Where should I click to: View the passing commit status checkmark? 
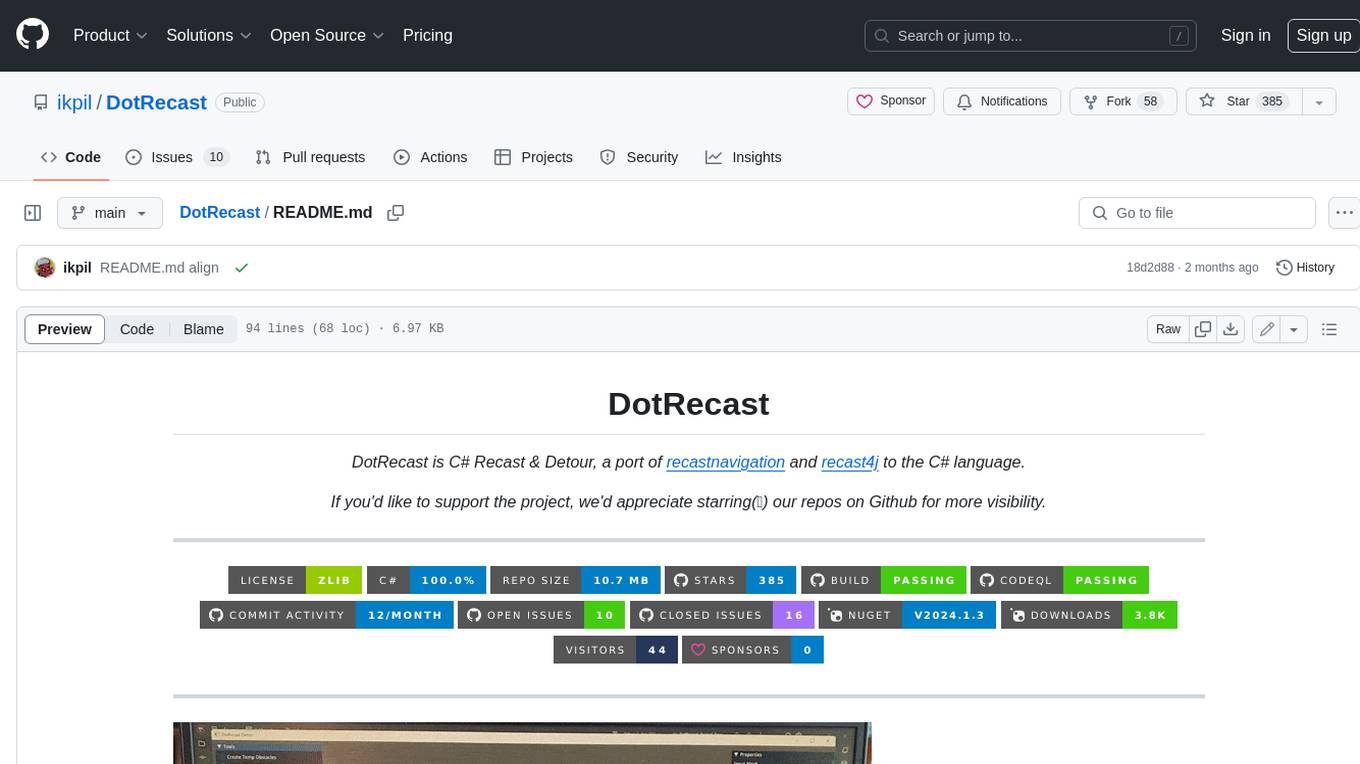(240, 268)
